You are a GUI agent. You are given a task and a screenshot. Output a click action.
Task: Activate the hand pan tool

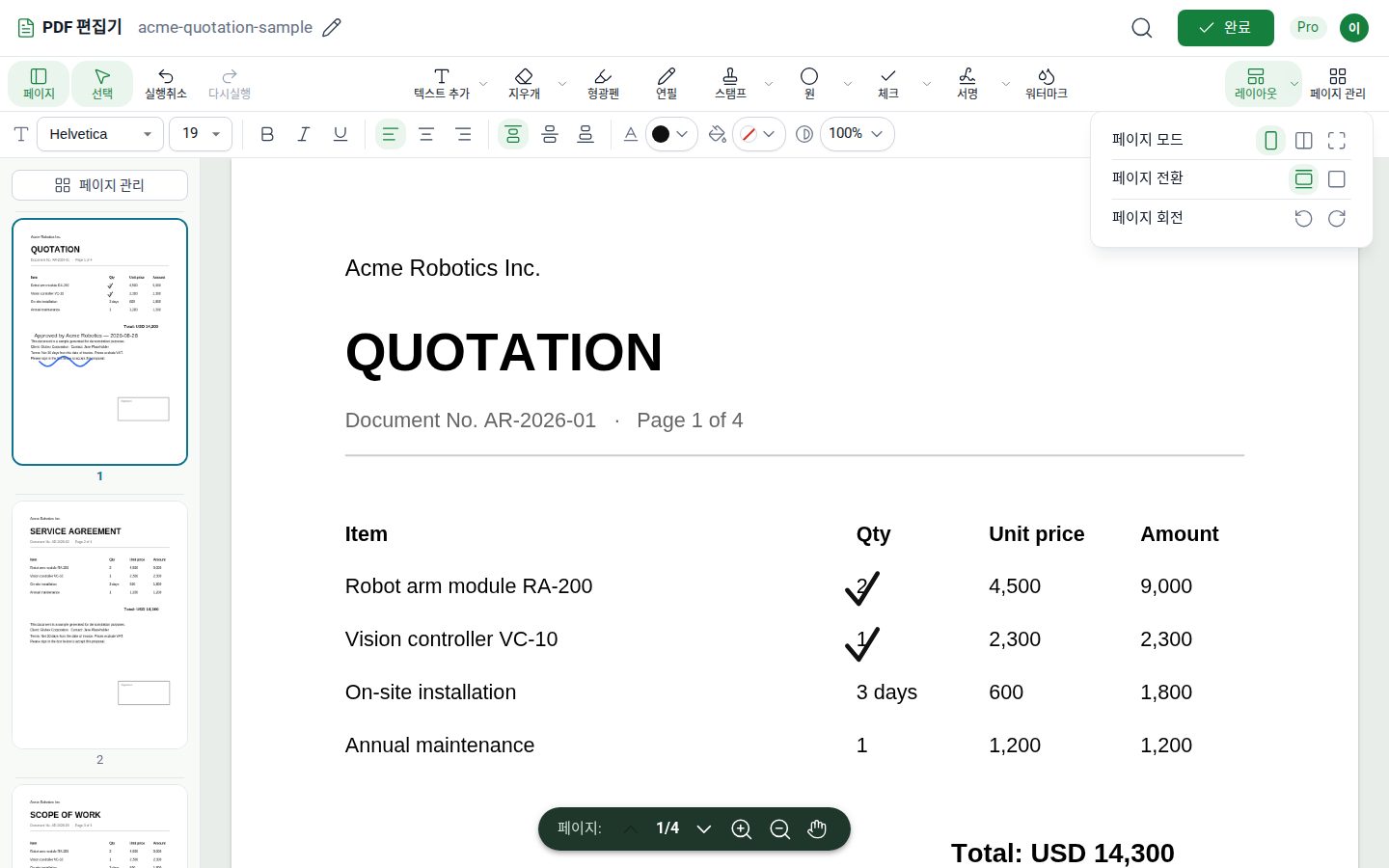coord(817,829)
